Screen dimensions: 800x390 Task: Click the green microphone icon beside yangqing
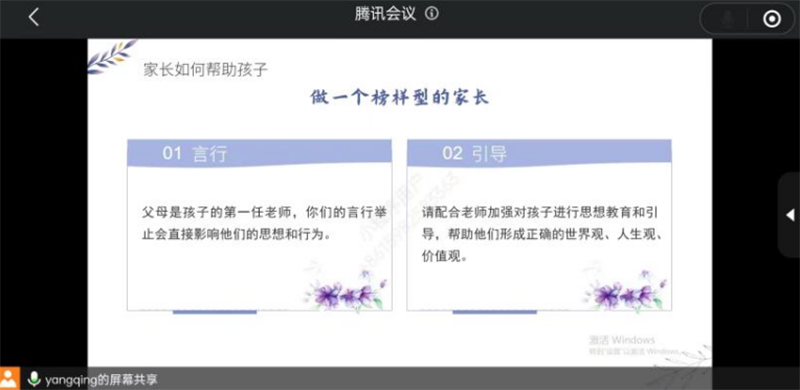[x=34, y=379]
